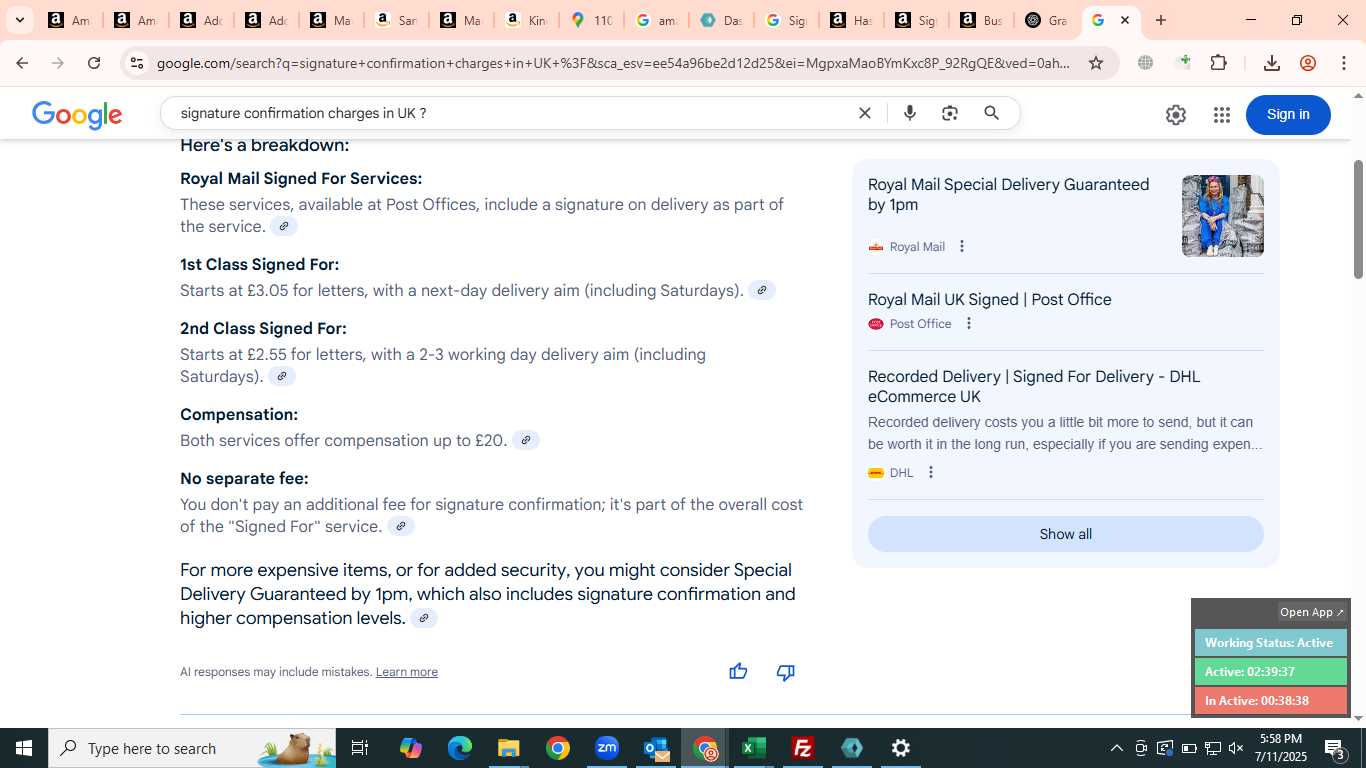
Task: Open more options for DHL result
Action: pyautogui.click(x=931, y=472)
